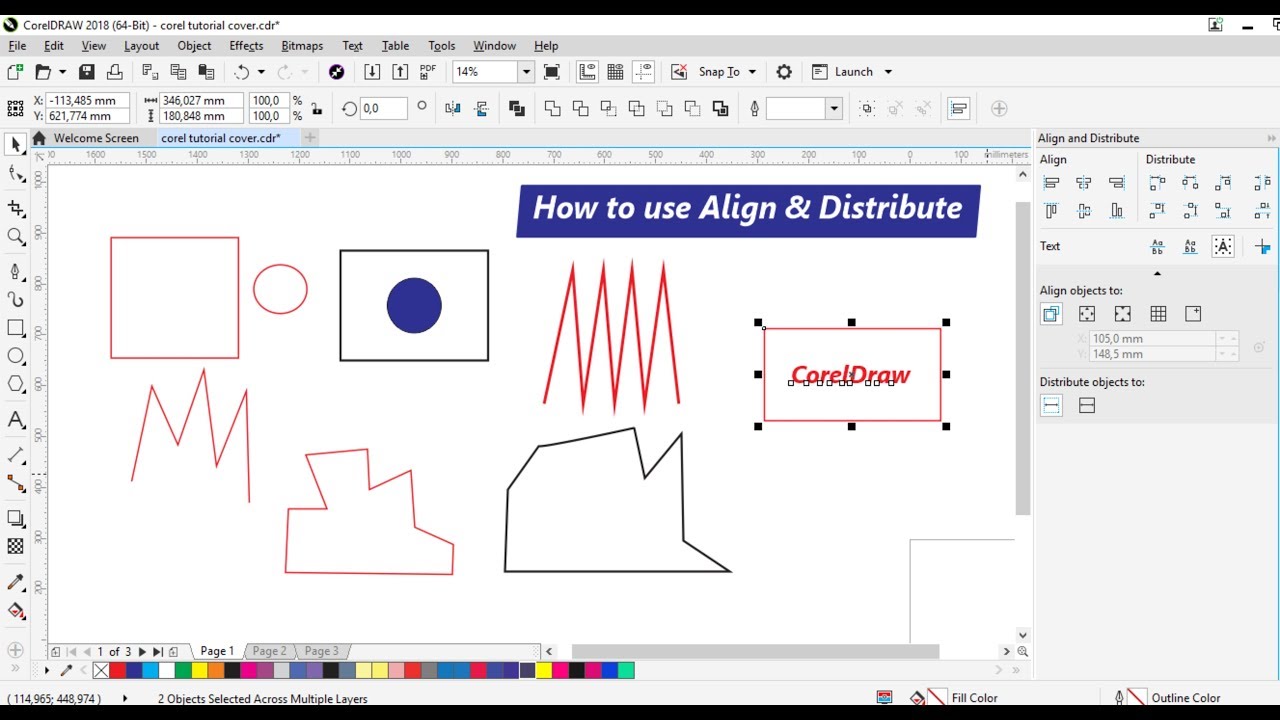This screenshot has width=1280, height=720.
Task: Select the Polygon tool
Action: tap(15, 384)
